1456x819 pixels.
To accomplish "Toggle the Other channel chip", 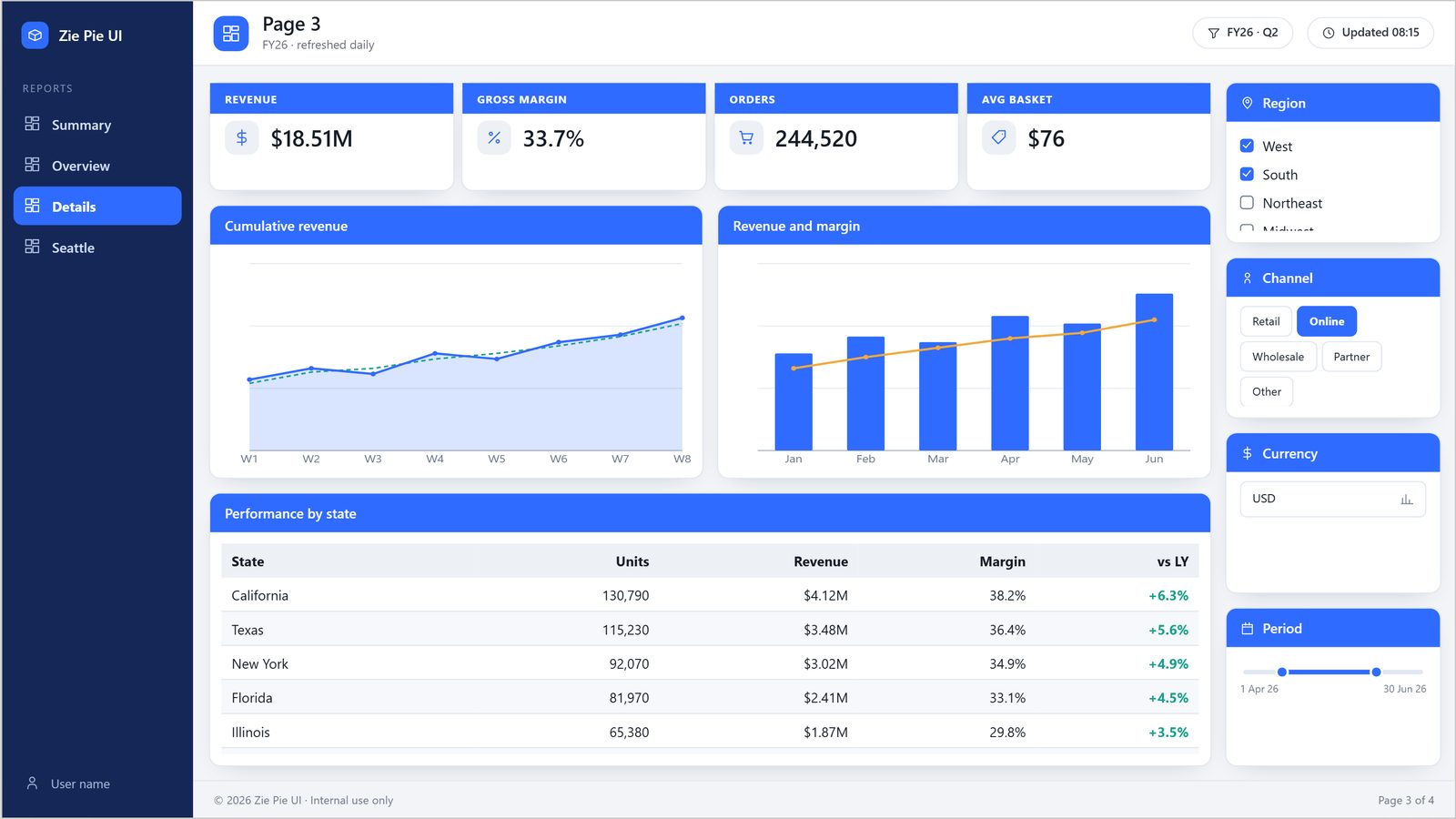I will click(1267, 391).
